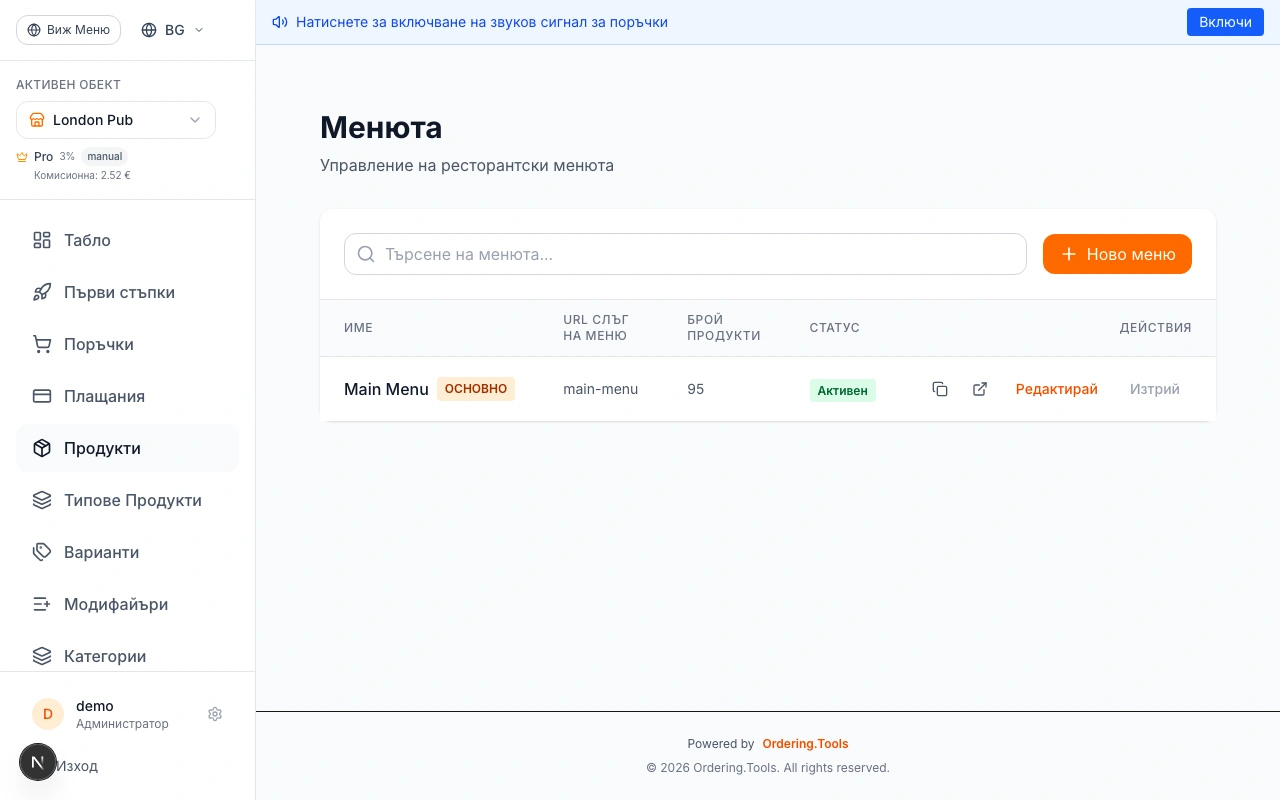Expand the London Pub venue selector

click(116, 120)
